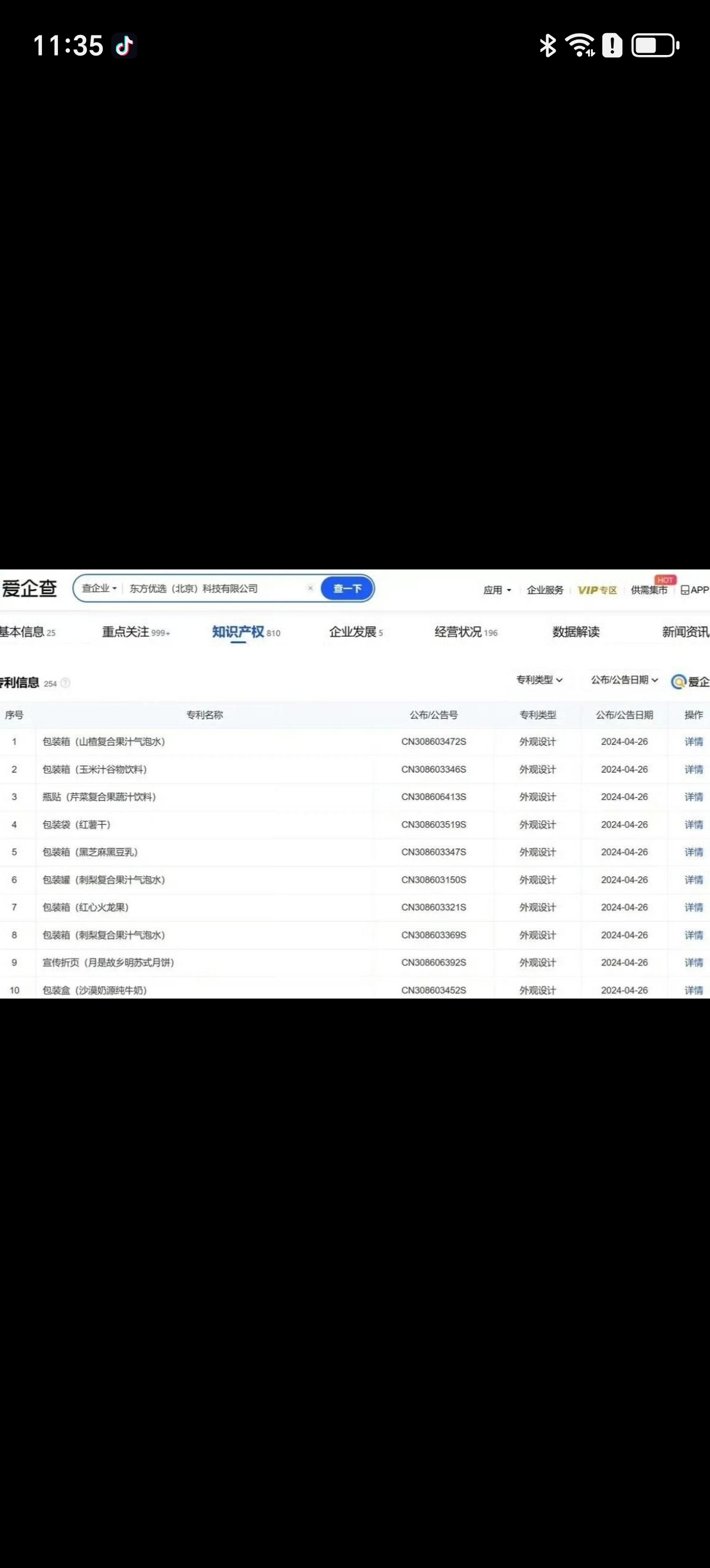Viewport: 710px width, 1568px height.
Task: Open 详情 for 宣传折页（月是故乡明苏式月饼）
Action: click(x=693, y=963)
